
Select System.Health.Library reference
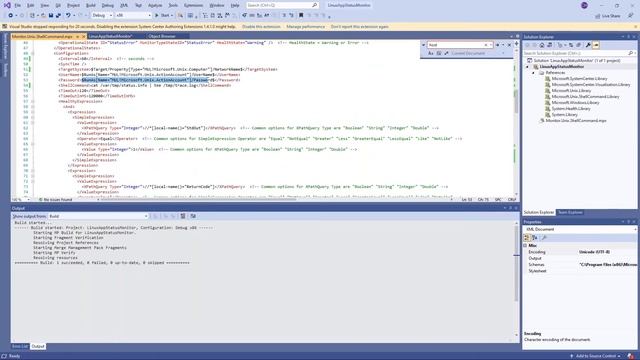click(571, 109)
